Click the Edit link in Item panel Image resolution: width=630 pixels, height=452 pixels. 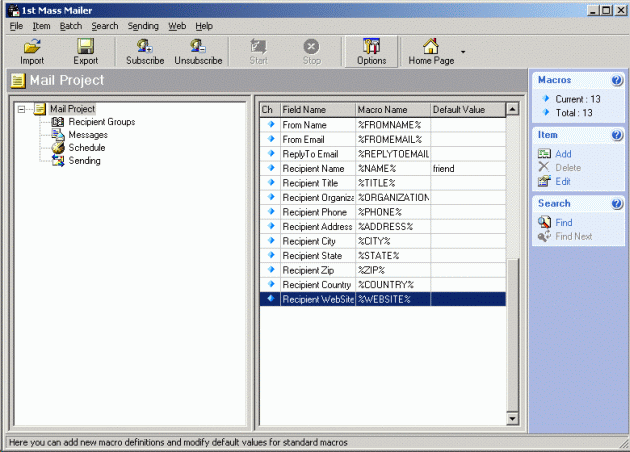[x=563, y=182]
